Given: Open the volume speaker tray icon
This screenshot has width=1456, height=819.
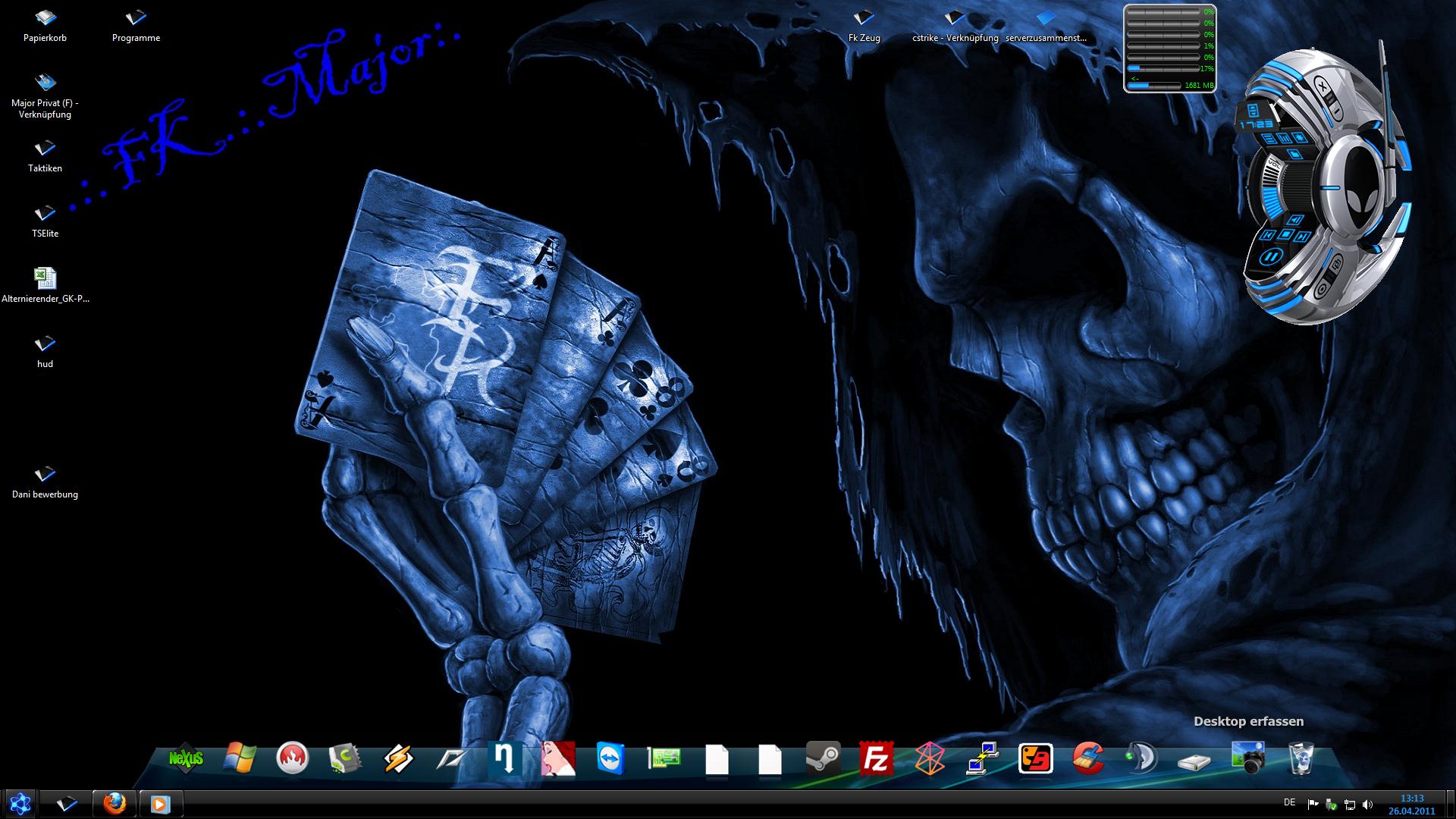Looking at the screenshot, I should tap(1367, 805).
